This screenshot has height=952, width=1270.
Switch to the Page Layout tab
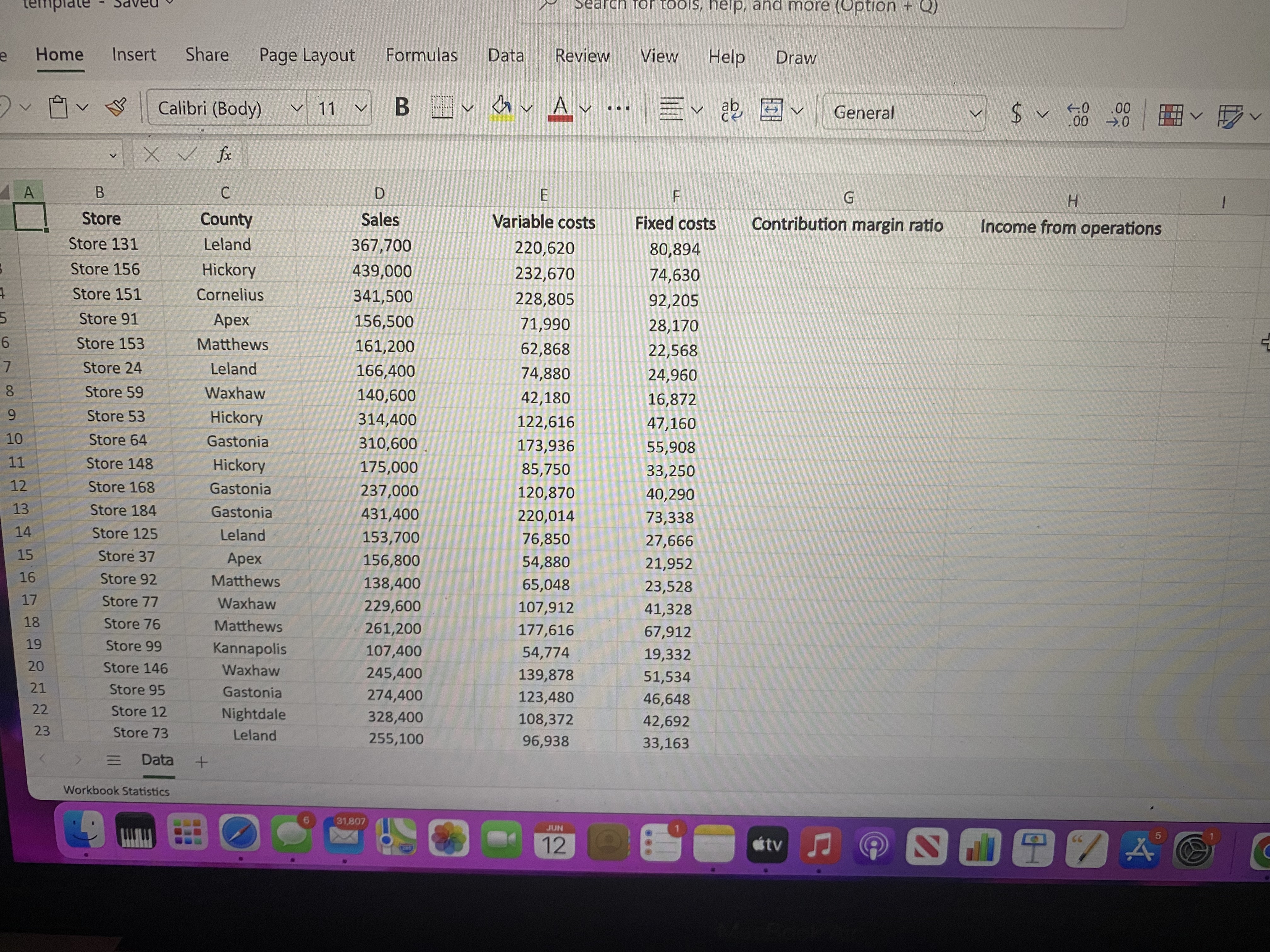[x=306, y=55]
